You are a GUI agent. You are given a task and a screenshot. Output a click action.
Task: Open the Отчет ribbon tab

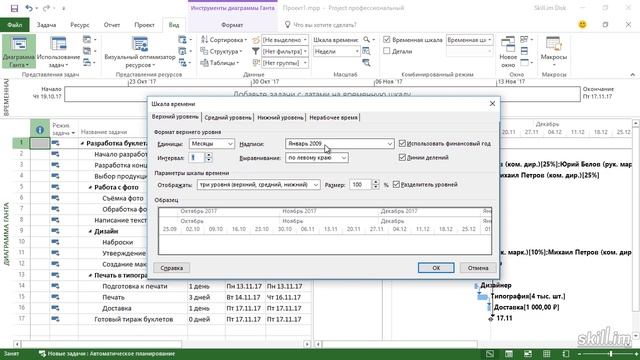[112, 25]
